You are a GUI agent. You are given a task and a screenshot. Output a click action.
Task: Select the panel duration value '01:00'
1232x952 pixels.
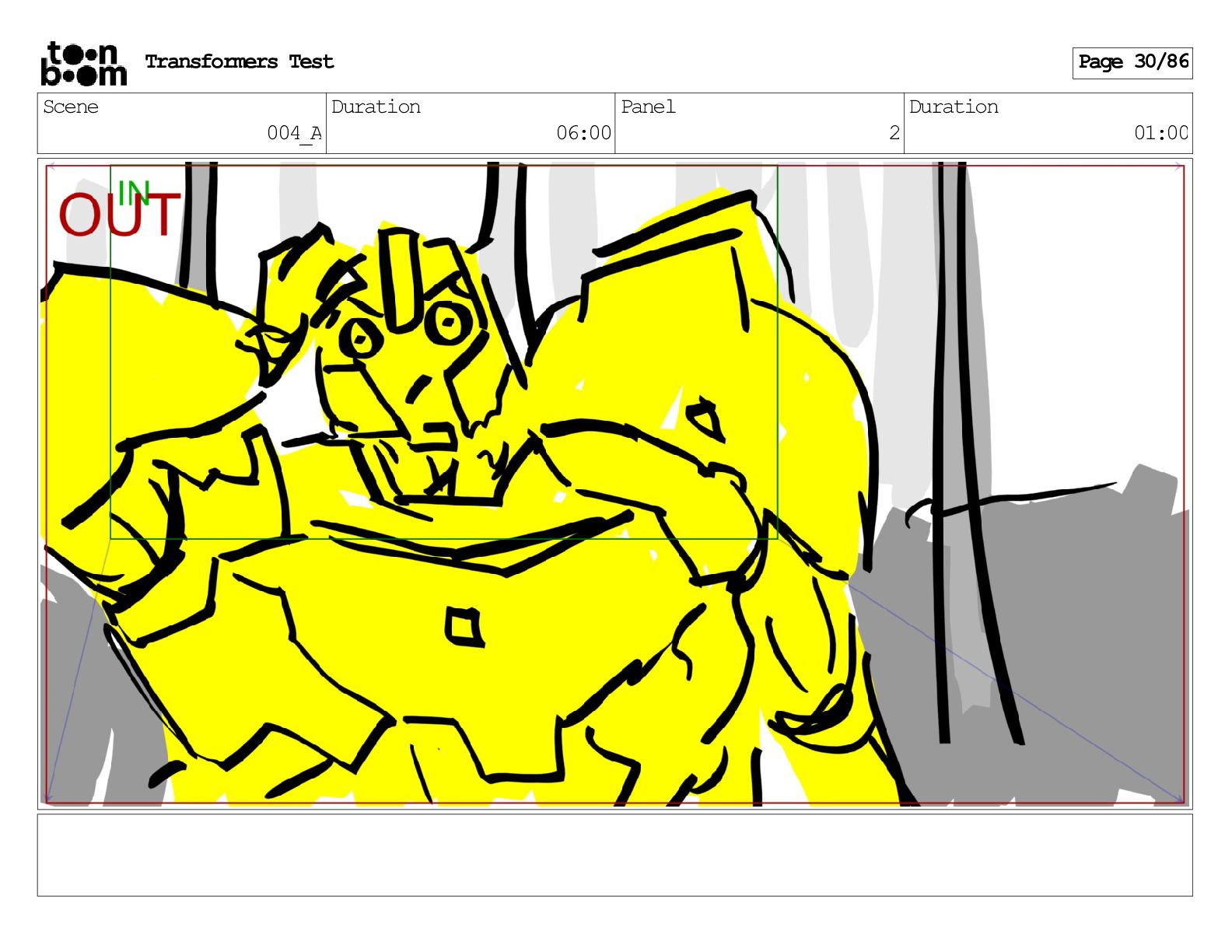pos(1161,133)
